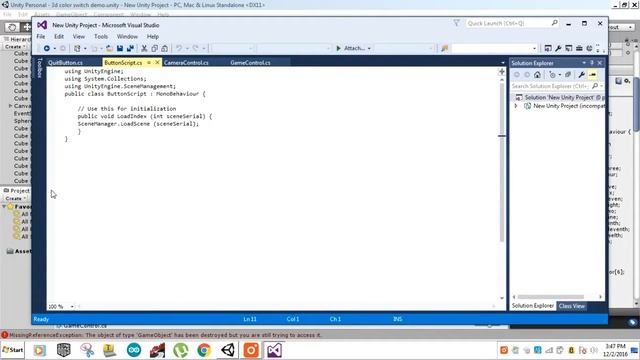
Task: Open the zoom level 100 % dropdown
Action: pyautogui.click(x=72, y=307)
